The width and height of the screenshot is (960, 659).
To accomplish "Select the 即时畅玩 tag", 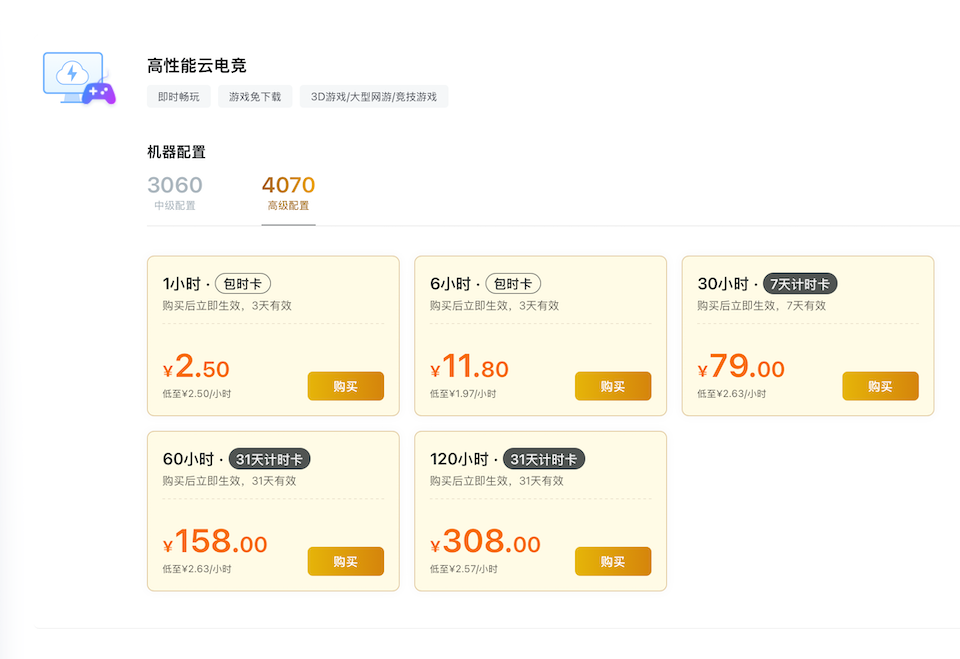I will (178, 96).
